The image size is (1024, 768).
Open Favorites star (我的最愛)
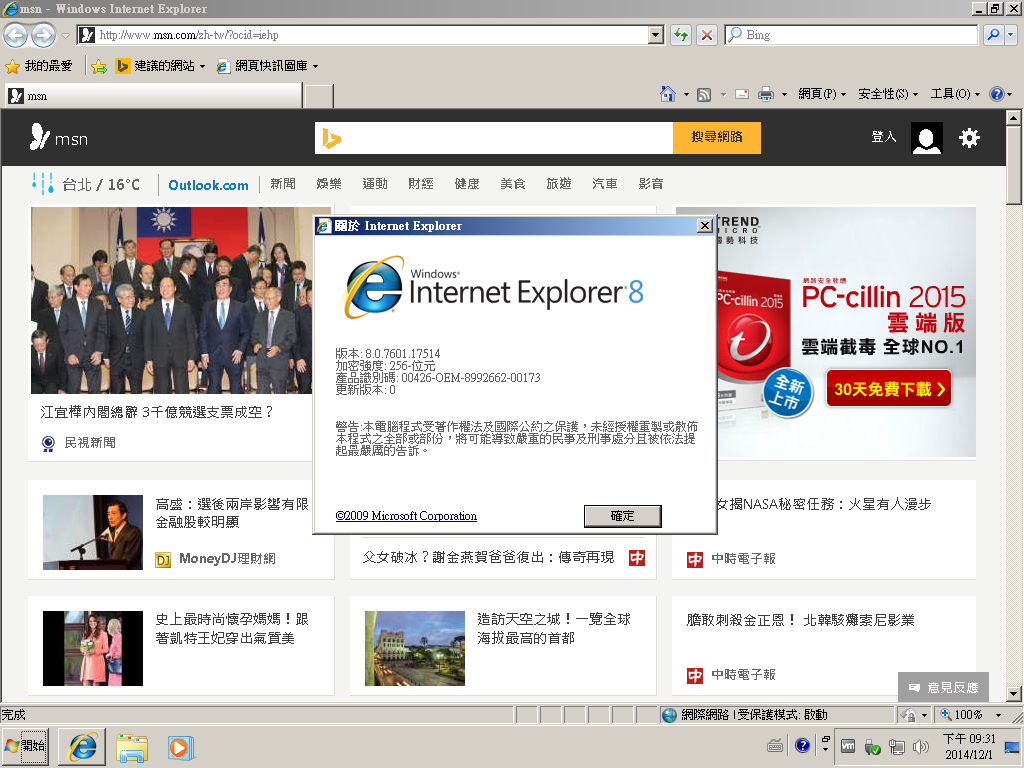pyautogui.click(x=39, y=66)
